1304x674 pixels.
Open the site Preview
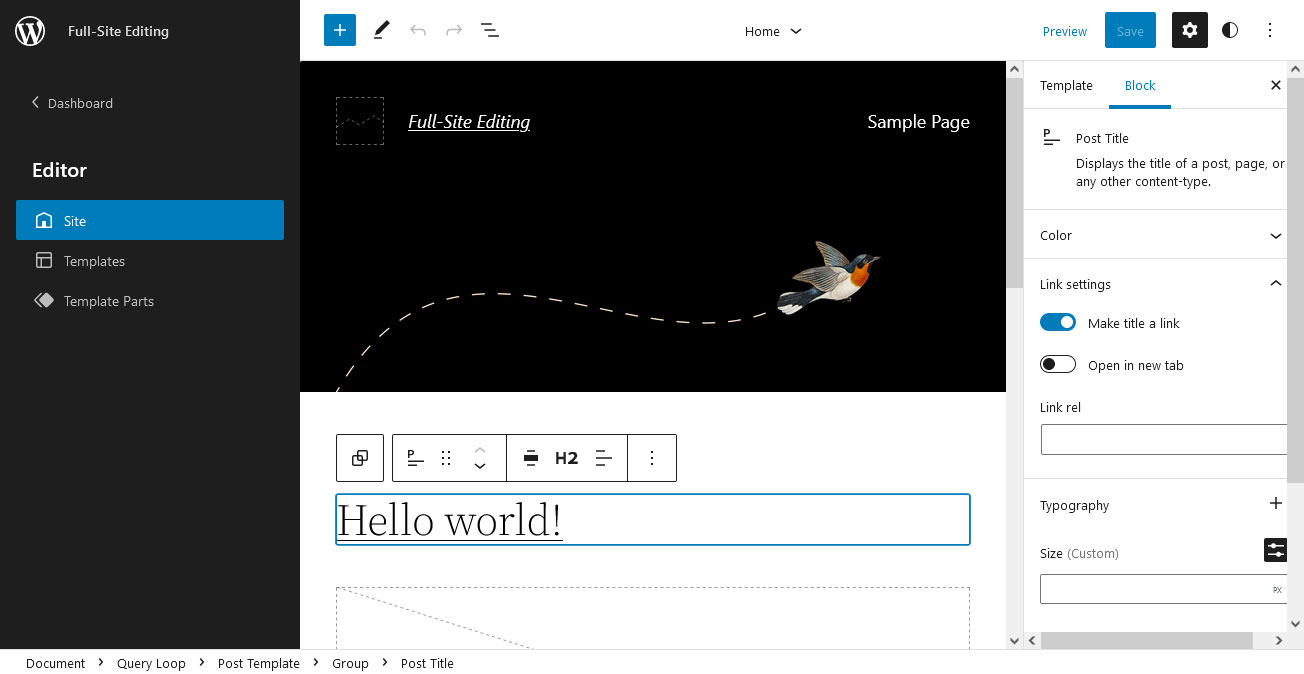point(1064,31)
